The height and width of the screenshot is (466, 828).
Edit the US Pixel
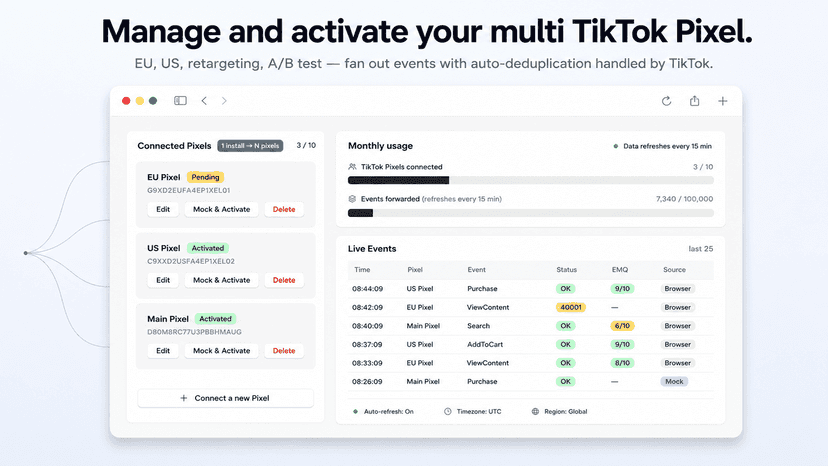[x=163, y=280]
